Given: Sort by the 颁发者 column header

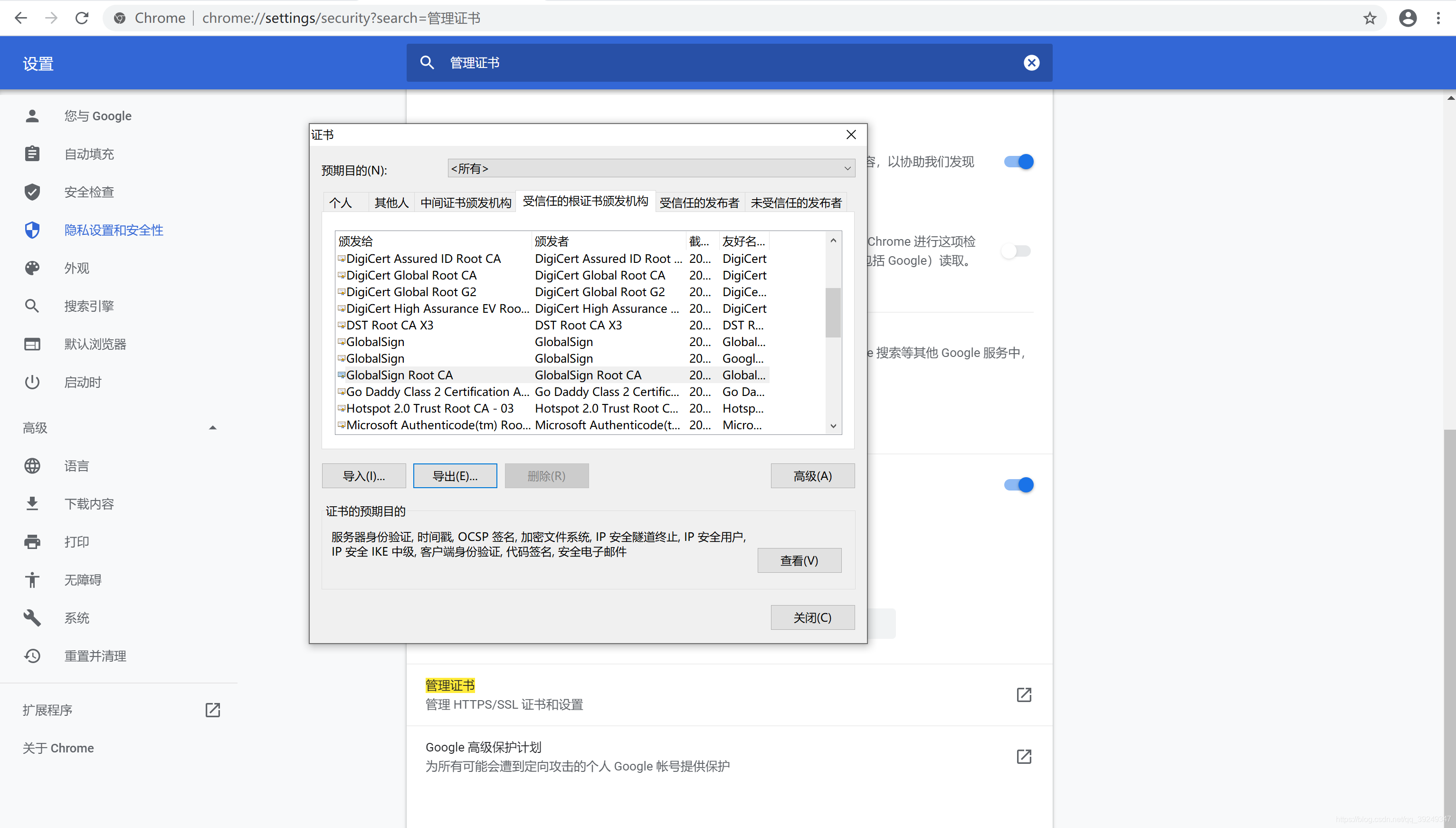Looking at the screenshot, I should click(x=609, y=241).
